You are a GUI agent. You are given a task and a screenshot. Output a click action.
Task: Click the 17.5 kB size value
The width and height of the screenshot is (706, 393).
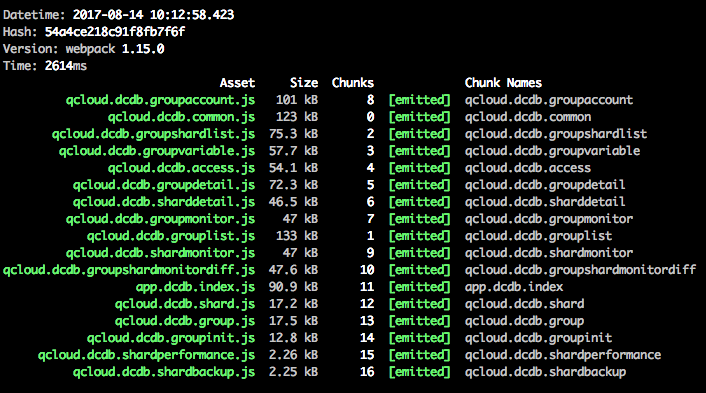(294, 321)
